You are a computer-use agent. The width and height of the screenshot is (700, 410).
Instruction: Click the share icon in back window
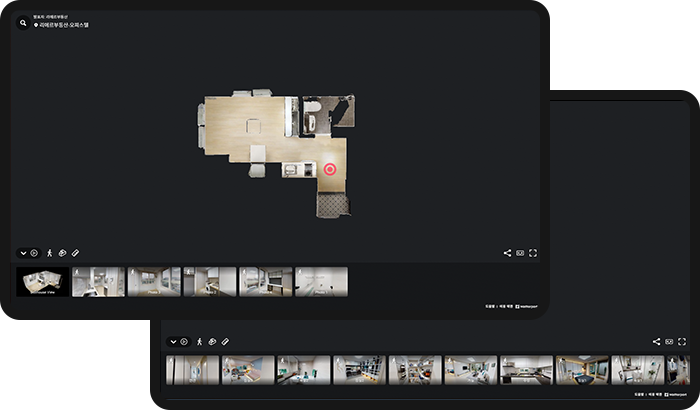(656, 342)
